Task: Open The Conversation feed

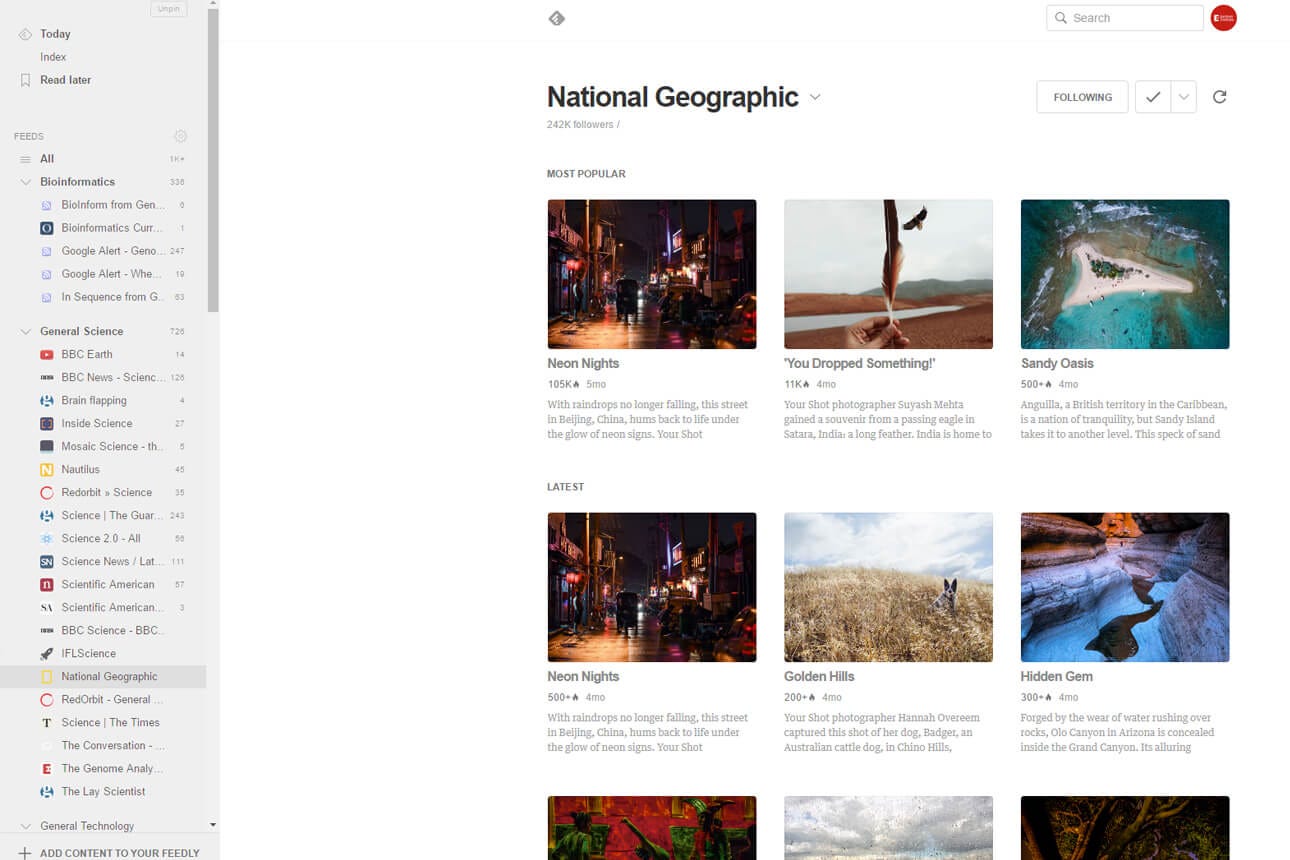Action: [113, 745]
